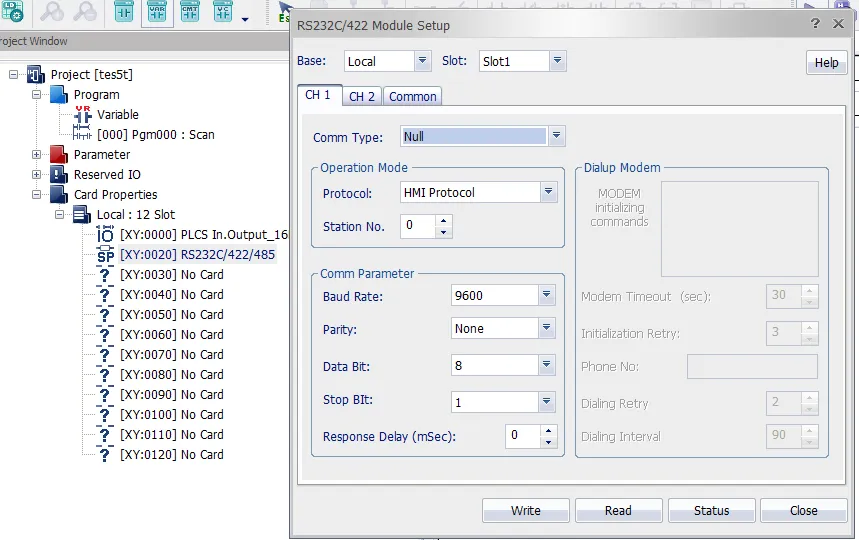859x540 pixels.
Task: Open the Comm Type dropdown
Action: pyautogui.click(x=556, y=136)
